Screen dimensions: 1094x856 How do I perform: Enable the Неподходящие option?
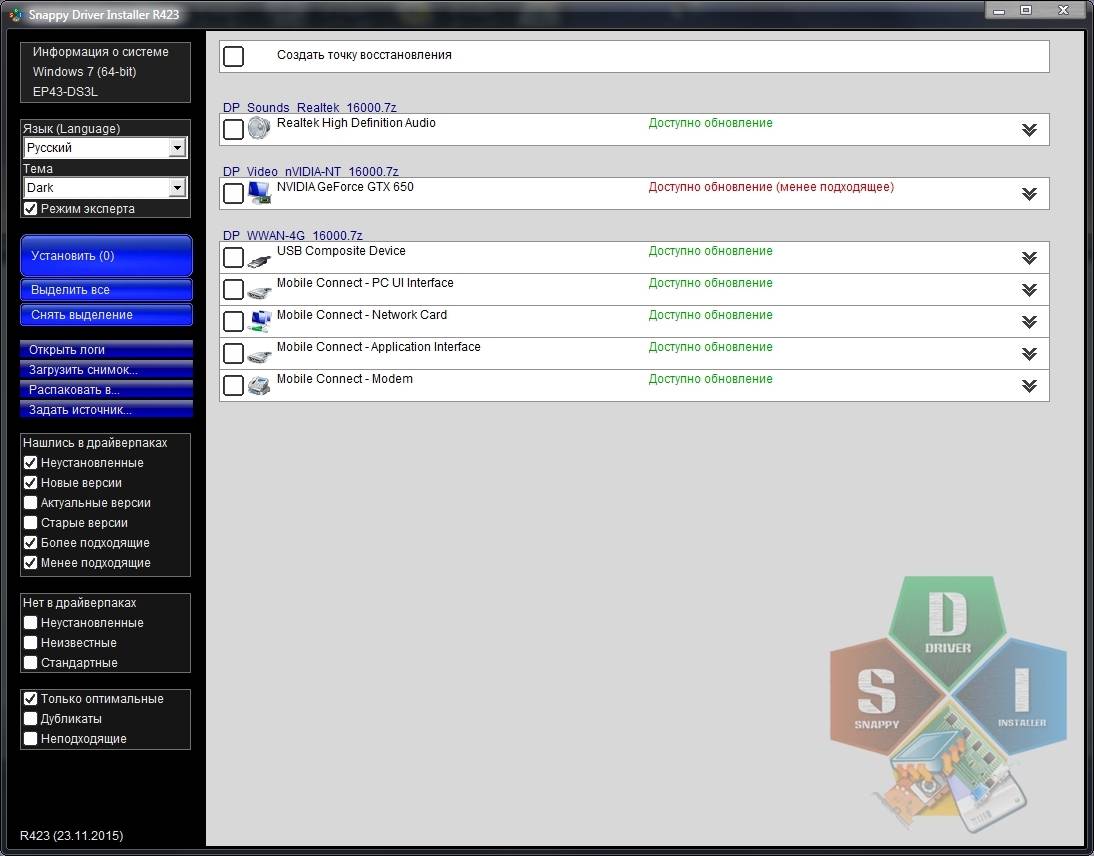click(x=30, y=739)
